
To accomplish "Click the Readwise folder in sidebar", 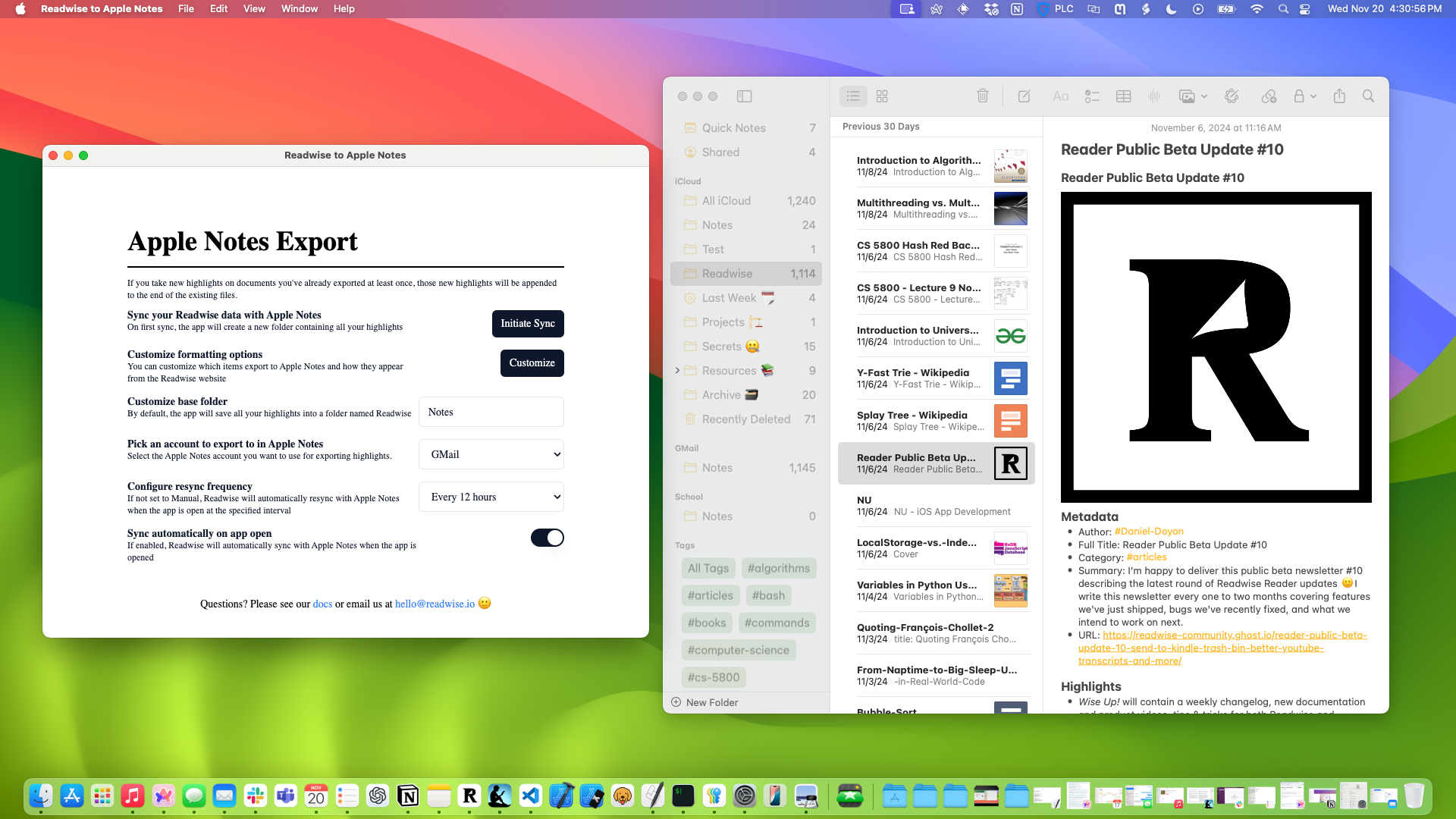I will click(x=727, y=273).
